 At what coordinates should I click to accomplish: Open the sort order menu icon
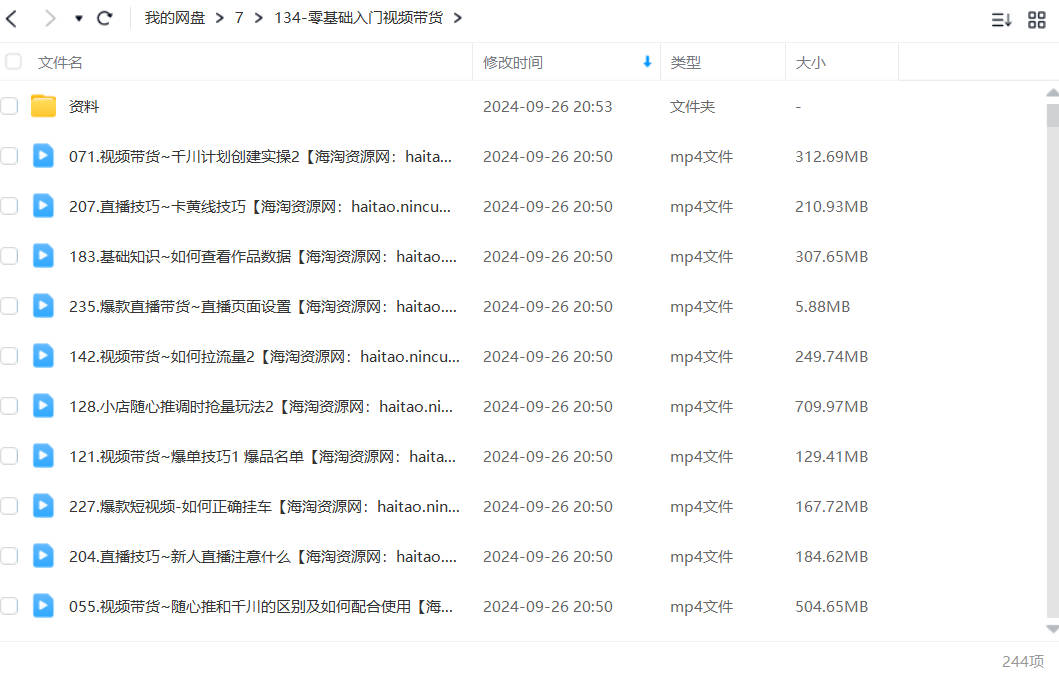(1001, 20)
